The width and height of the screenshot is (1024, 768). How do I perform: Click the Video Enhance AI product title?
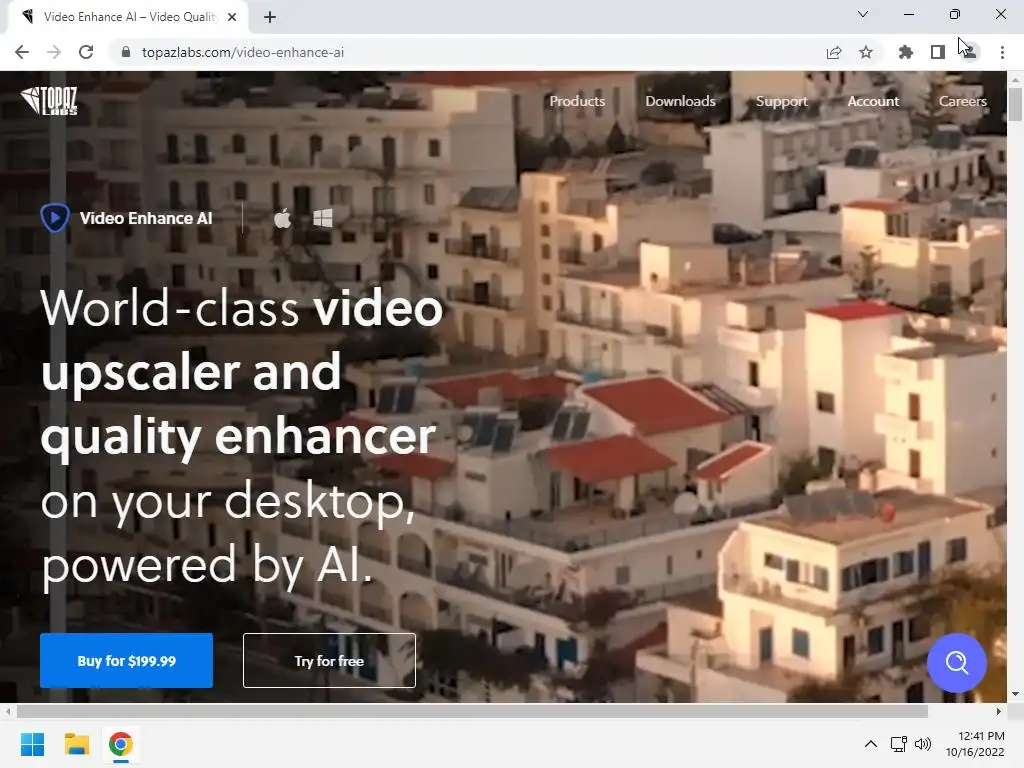tap(146, 218)
